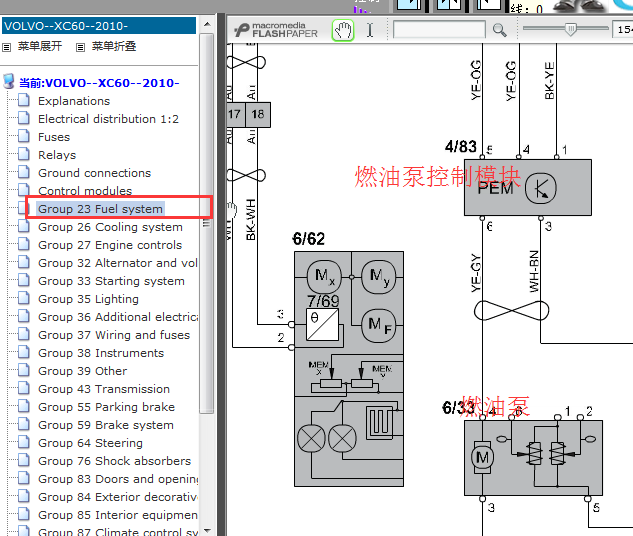Adjust the FlashPaper zoom slider handle
The height and width of the screenshot is (536, 633).
coord(570,29)
